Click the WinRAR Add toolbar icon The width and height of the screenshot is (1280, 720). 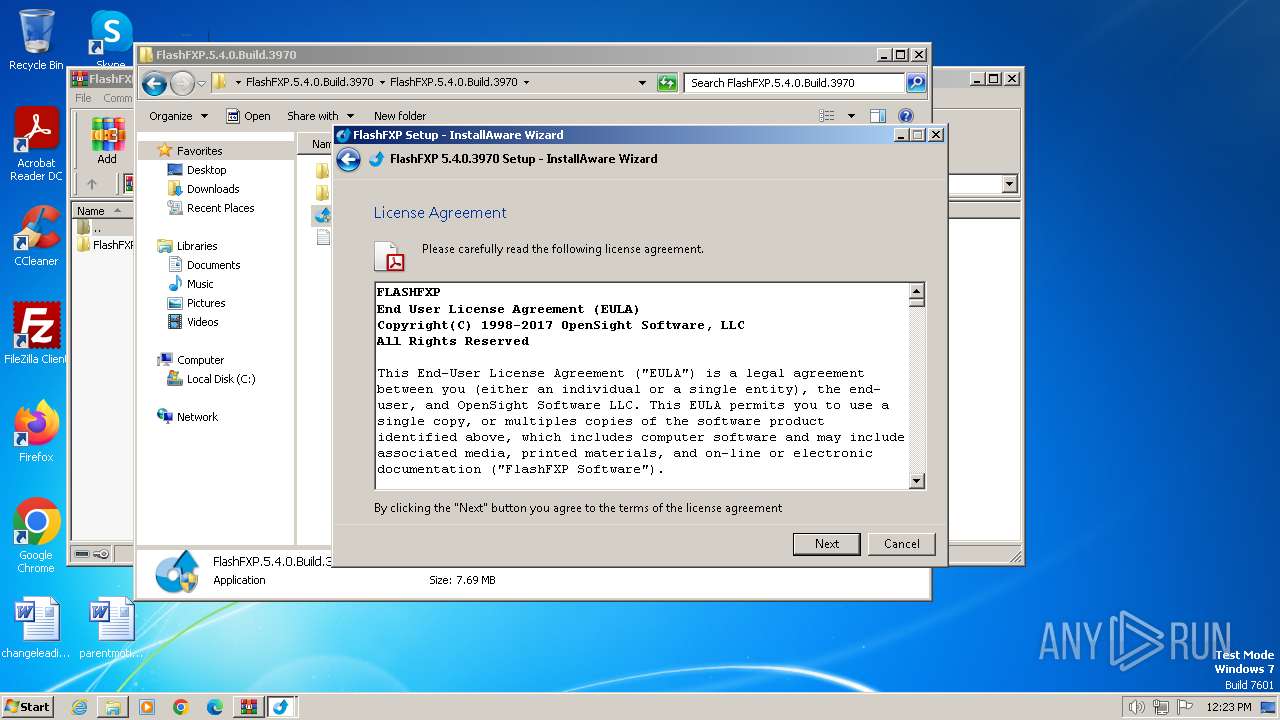click(107, 140)
